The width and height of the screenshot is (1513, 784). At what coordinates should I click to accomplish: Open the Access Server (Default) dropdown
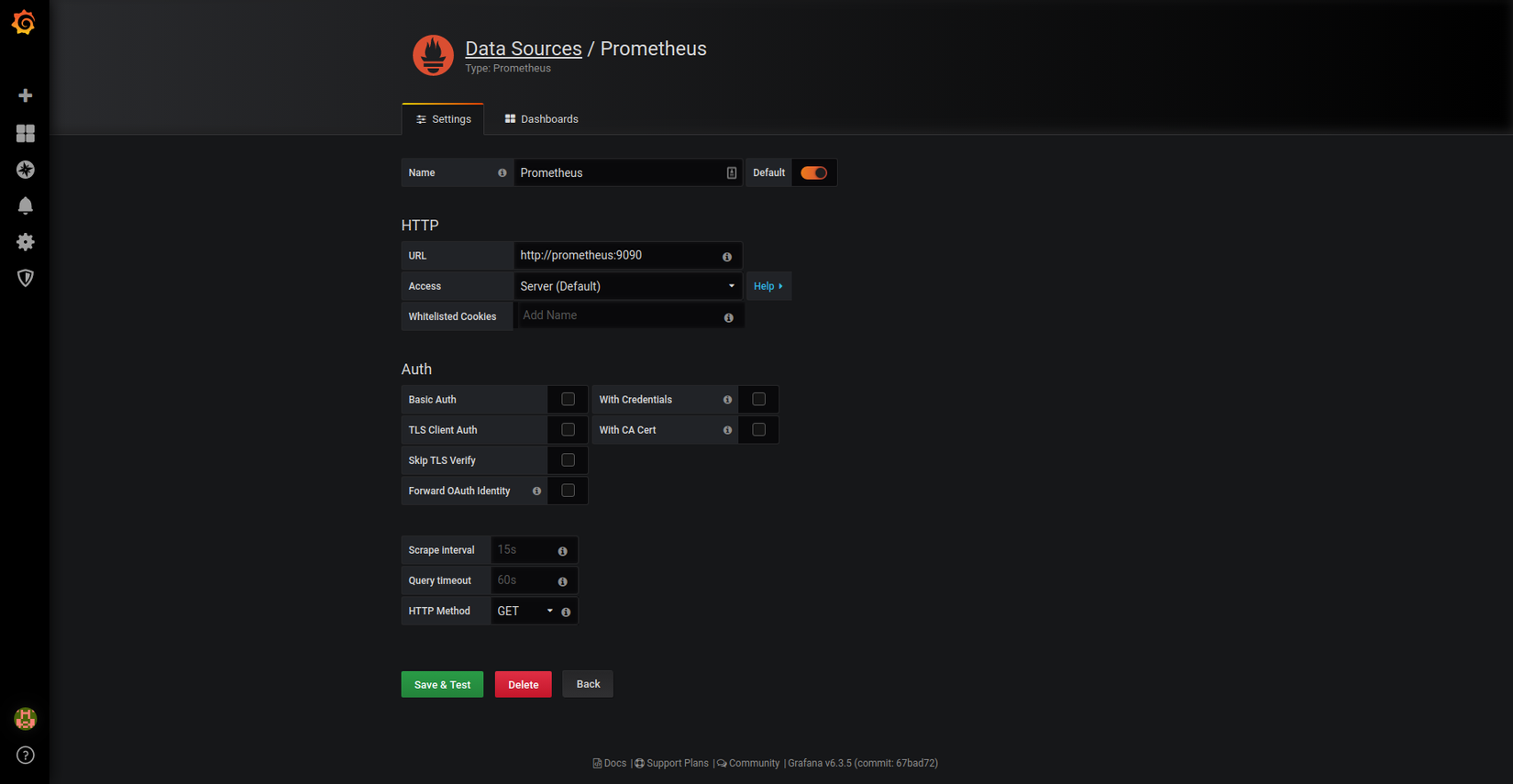[627, 286]
